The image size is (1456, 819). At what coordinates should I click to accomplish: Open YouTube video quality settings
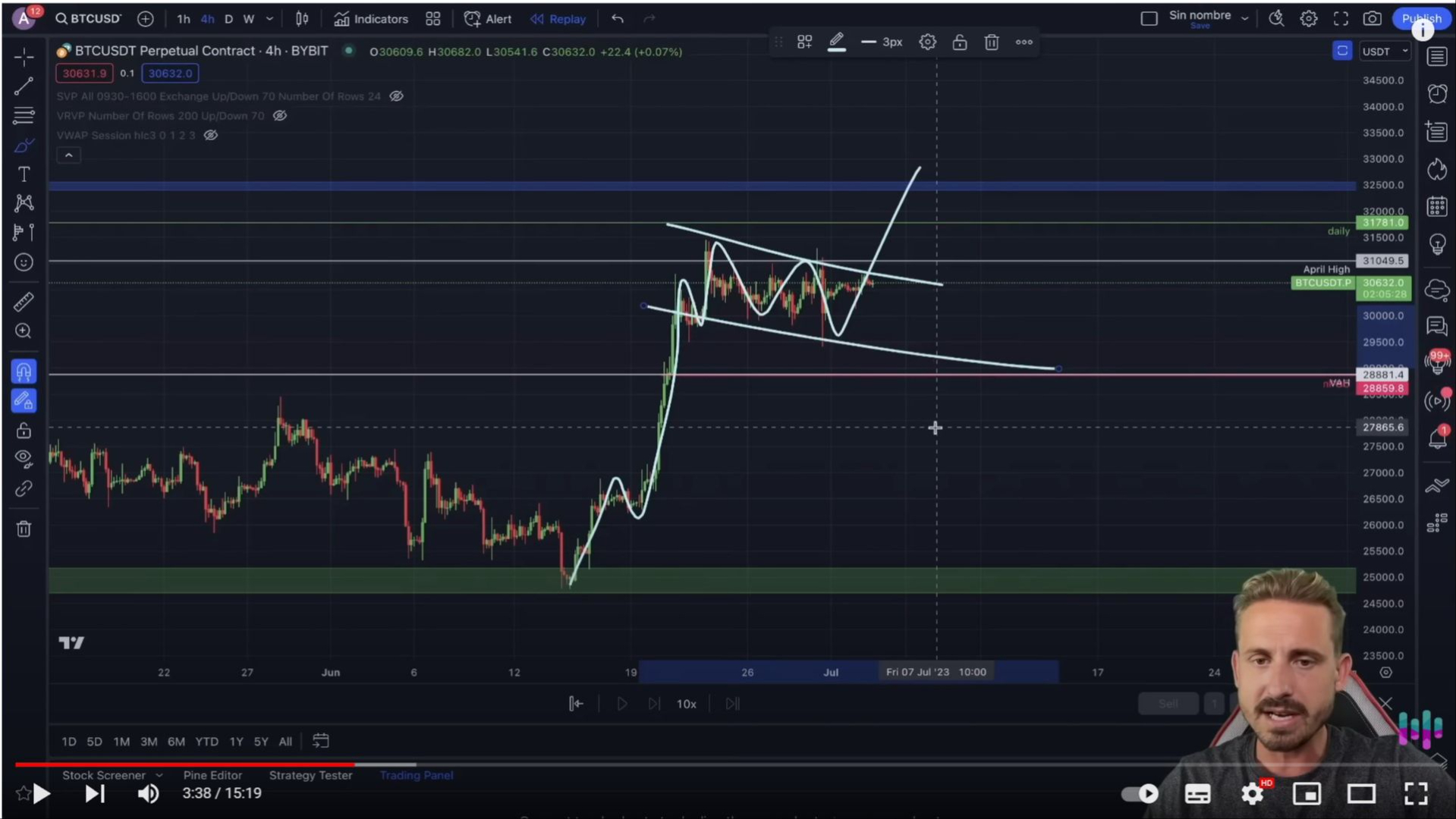point(1252,794)
